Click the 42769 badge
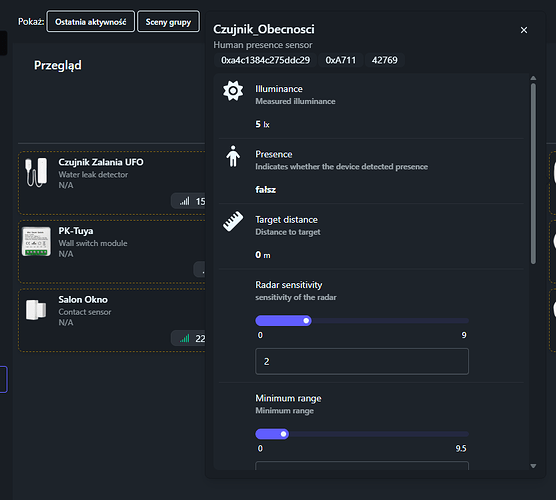This screenshot has width=556, height=500. pos(385,60)
